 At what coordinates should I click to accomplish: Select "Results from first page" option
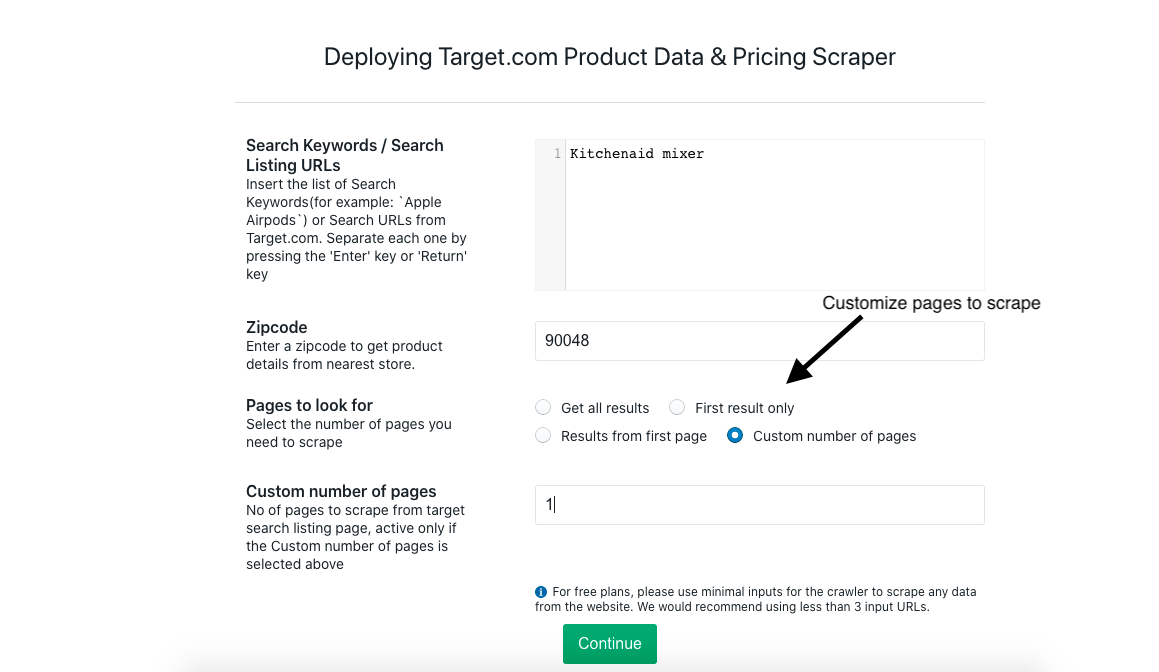543,435
